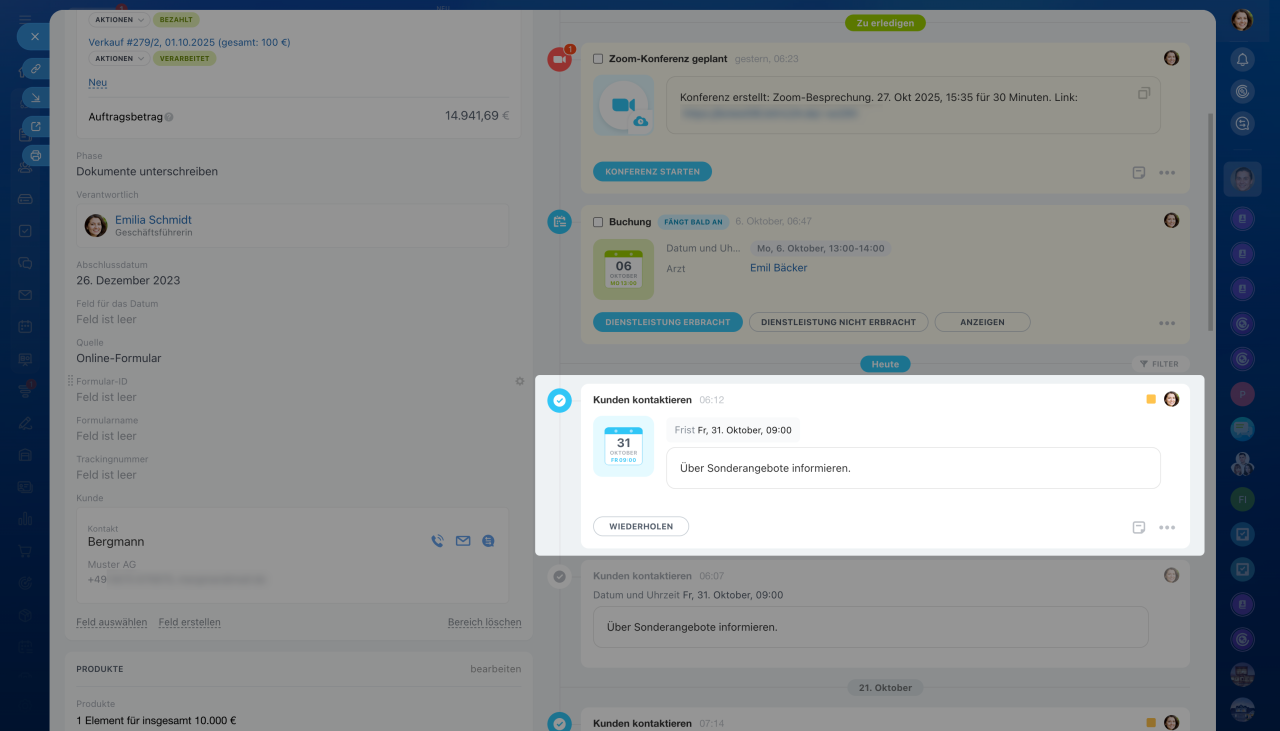The image size is (1280, 731).
Task: Toggle completed check on Kunden kontaktieren 06:12
Action: point(559,400)
